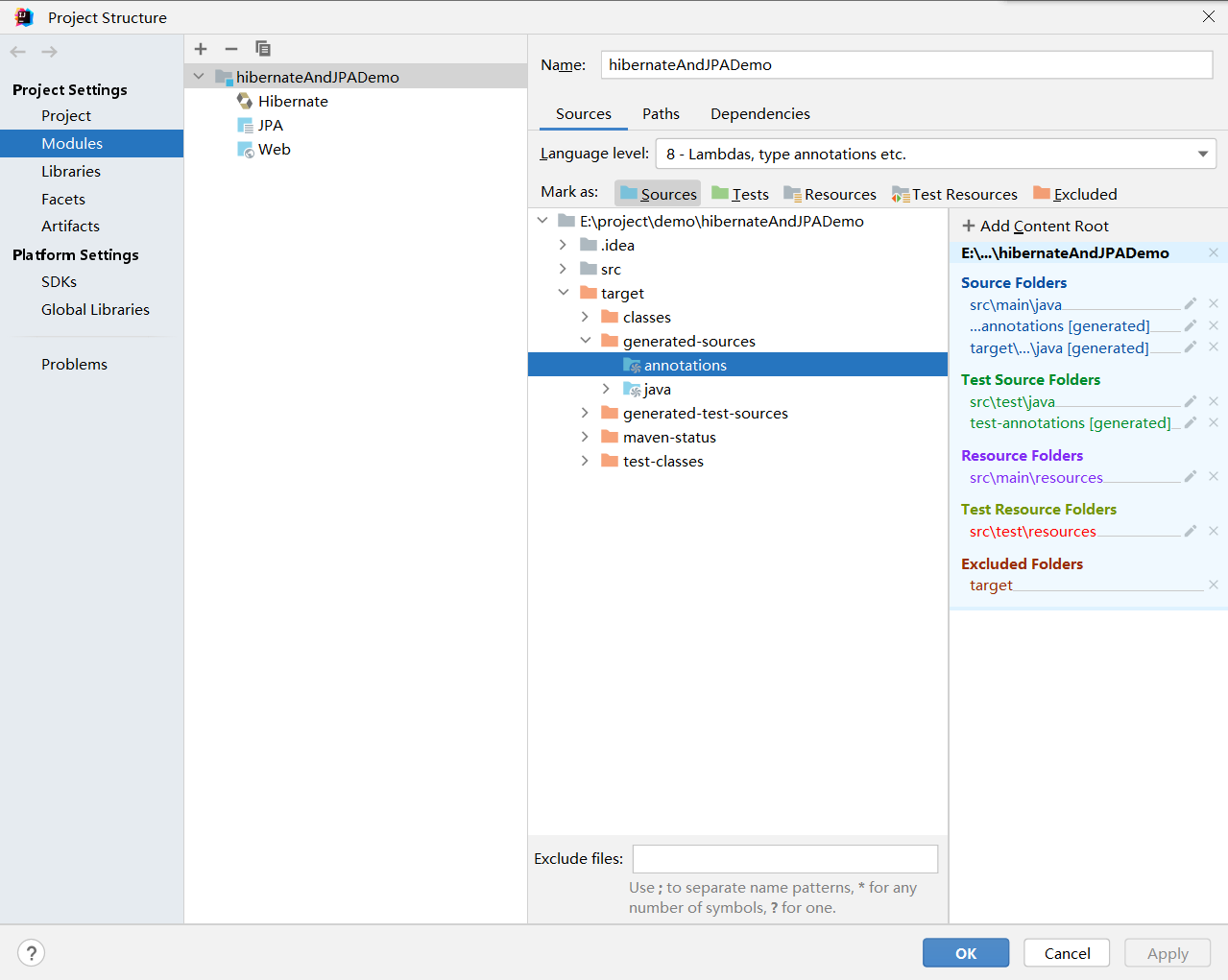Switch to the Dependencies tab
This screenshot has height=980, width=1228.
[760, 113]
